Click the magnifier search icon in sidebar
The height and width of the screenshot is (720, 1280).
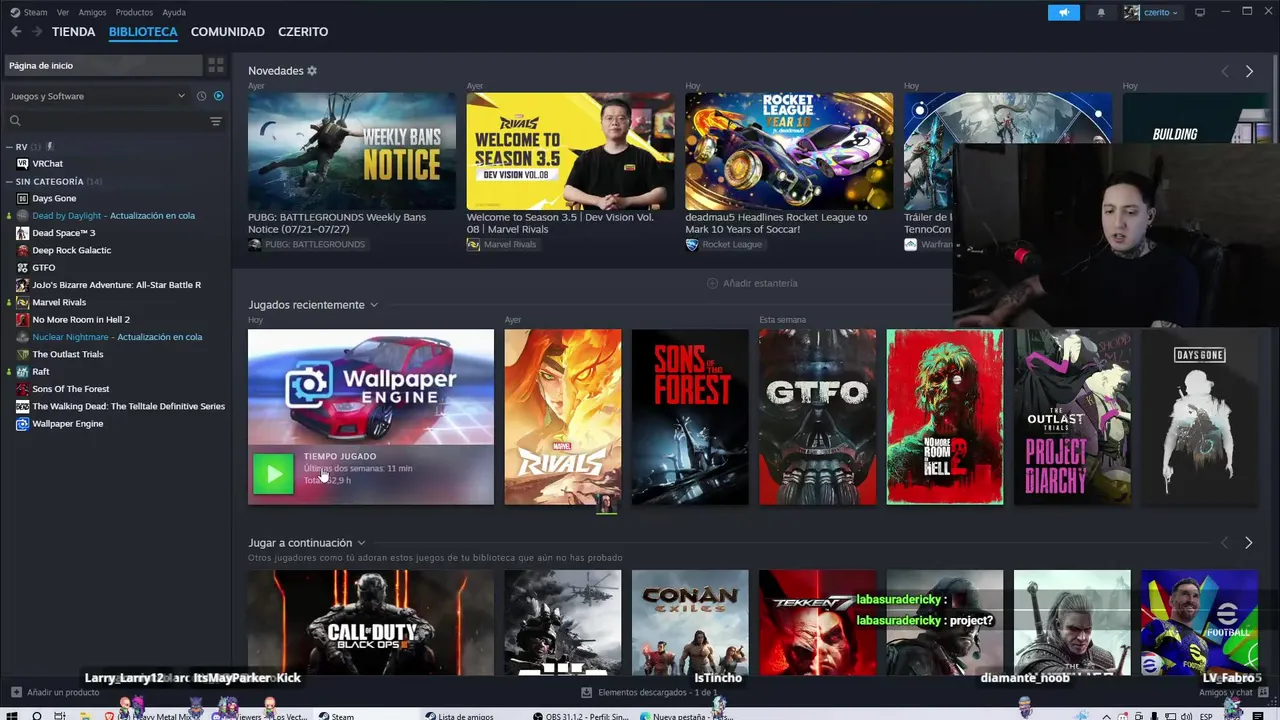tap(15, 121)
